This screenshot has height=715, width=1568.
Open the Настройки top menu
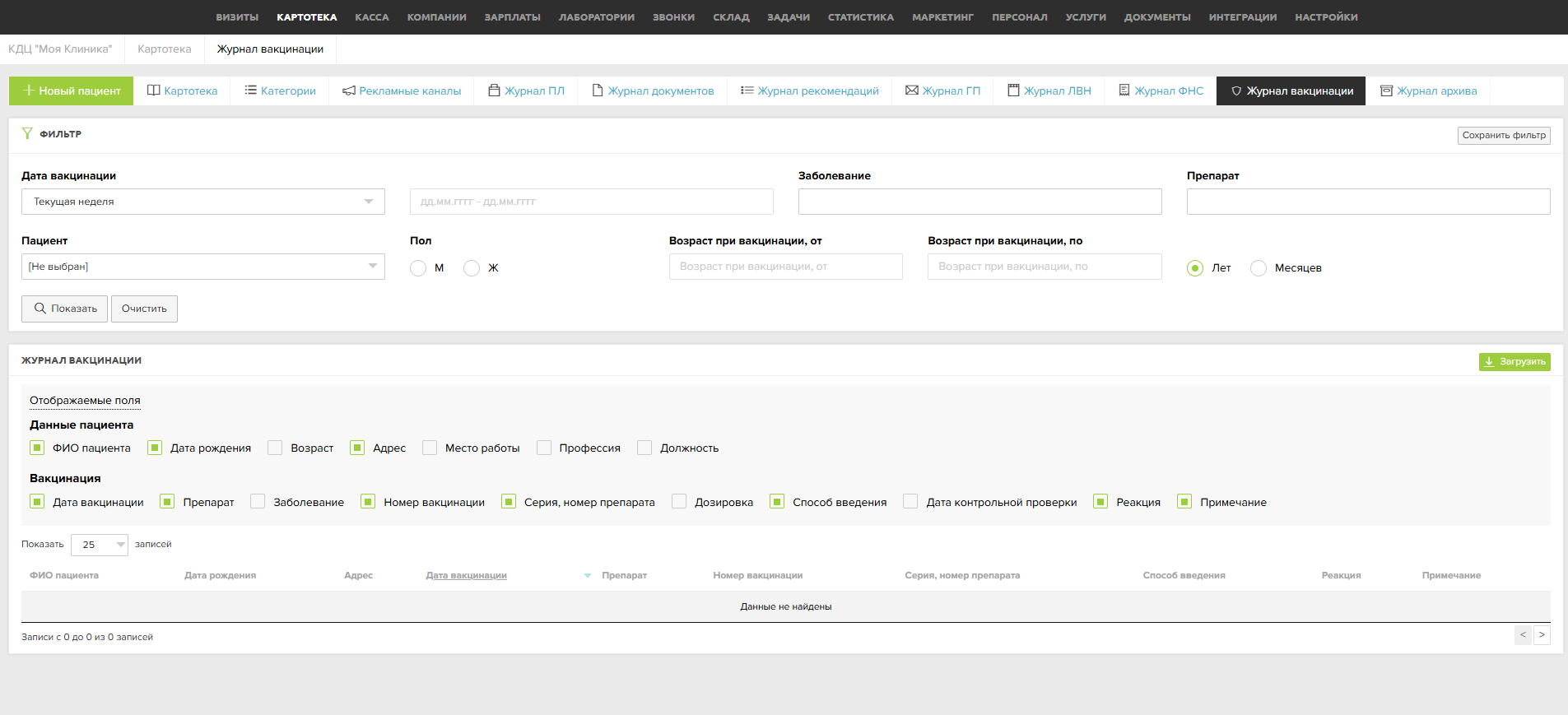1326,17
